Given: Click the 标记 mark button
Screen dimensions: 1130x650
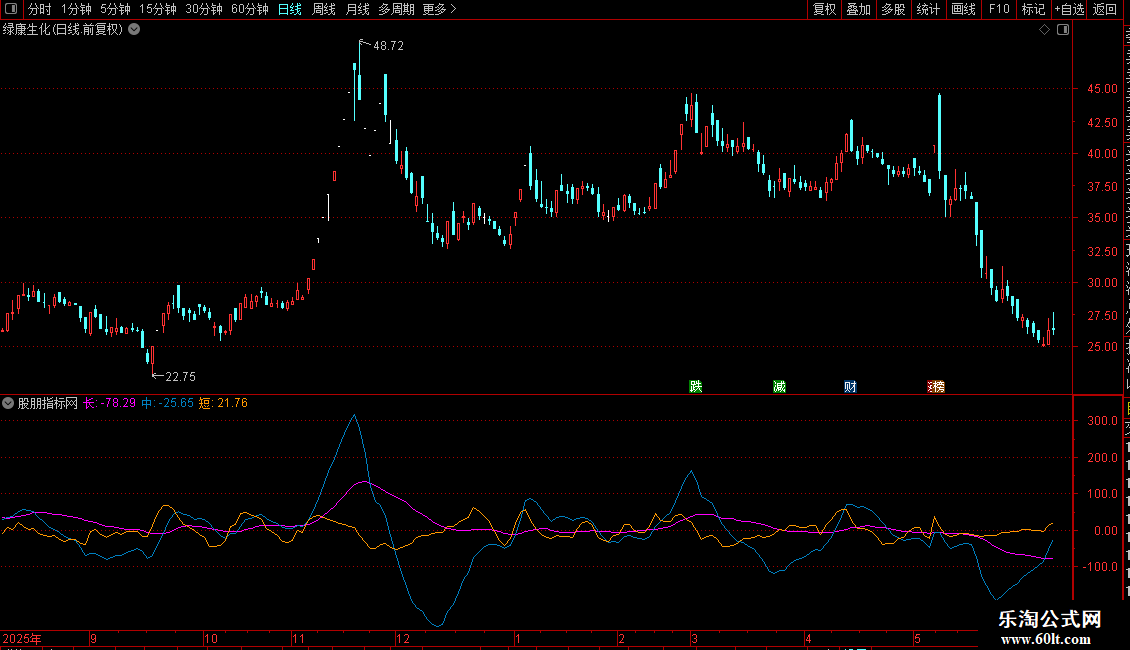Looking at the screenshot, I should click(1033, 9).
